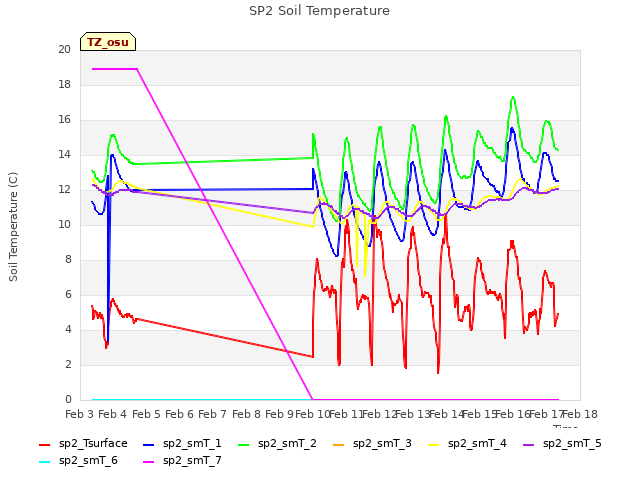Click the 18 y-axis tick label
Viewport: 640px width, 480px height.
click(64, 84)
